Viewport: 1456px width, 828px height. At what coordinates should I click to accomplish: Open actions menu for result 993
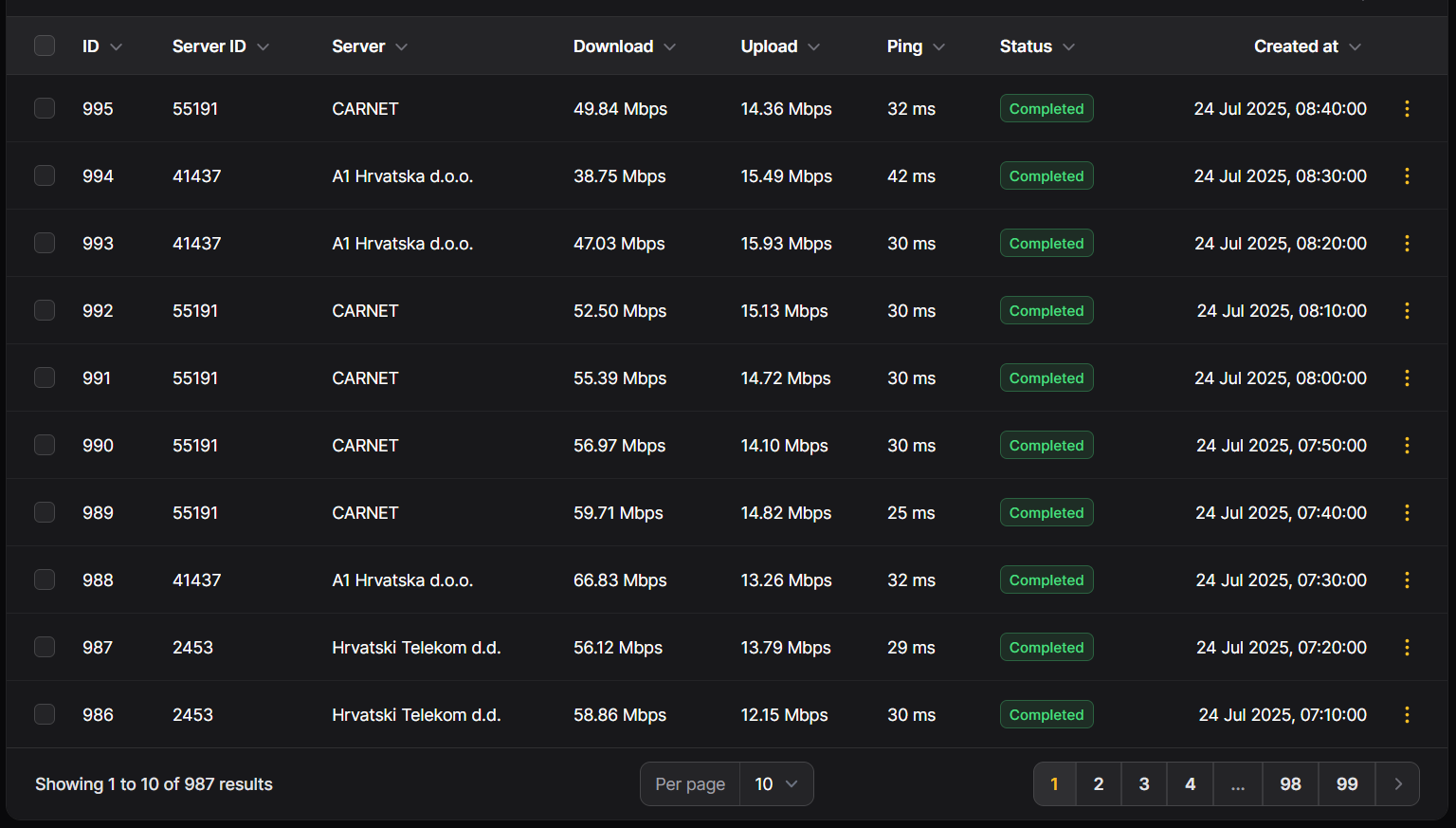(1407, 244)
